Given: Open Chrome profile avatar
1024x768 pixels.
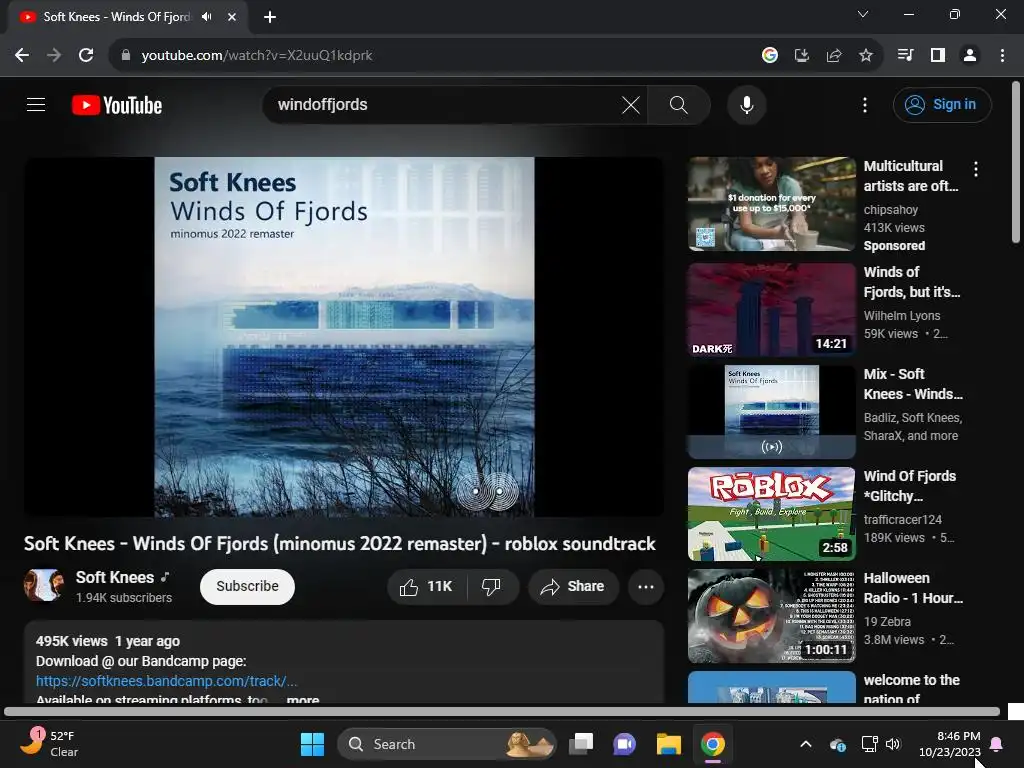Looking at the screenshot, I should click(x=970, y=56).
